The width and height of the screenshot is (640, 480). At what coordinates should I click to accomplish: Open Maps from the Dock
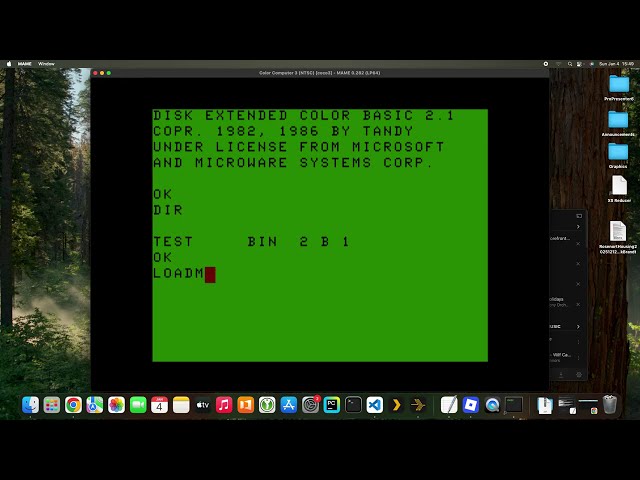click(95, 405)
